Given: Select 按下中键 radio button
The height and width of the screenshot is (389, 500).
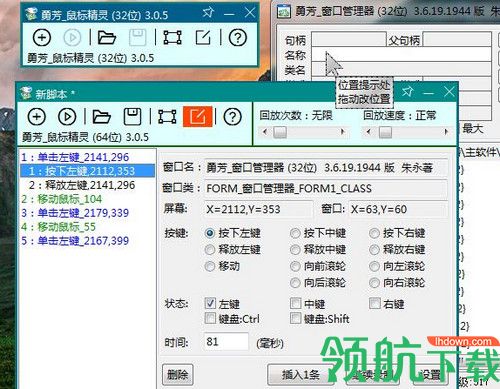Looking at the screenshot, I should click(x=295, y=233).
